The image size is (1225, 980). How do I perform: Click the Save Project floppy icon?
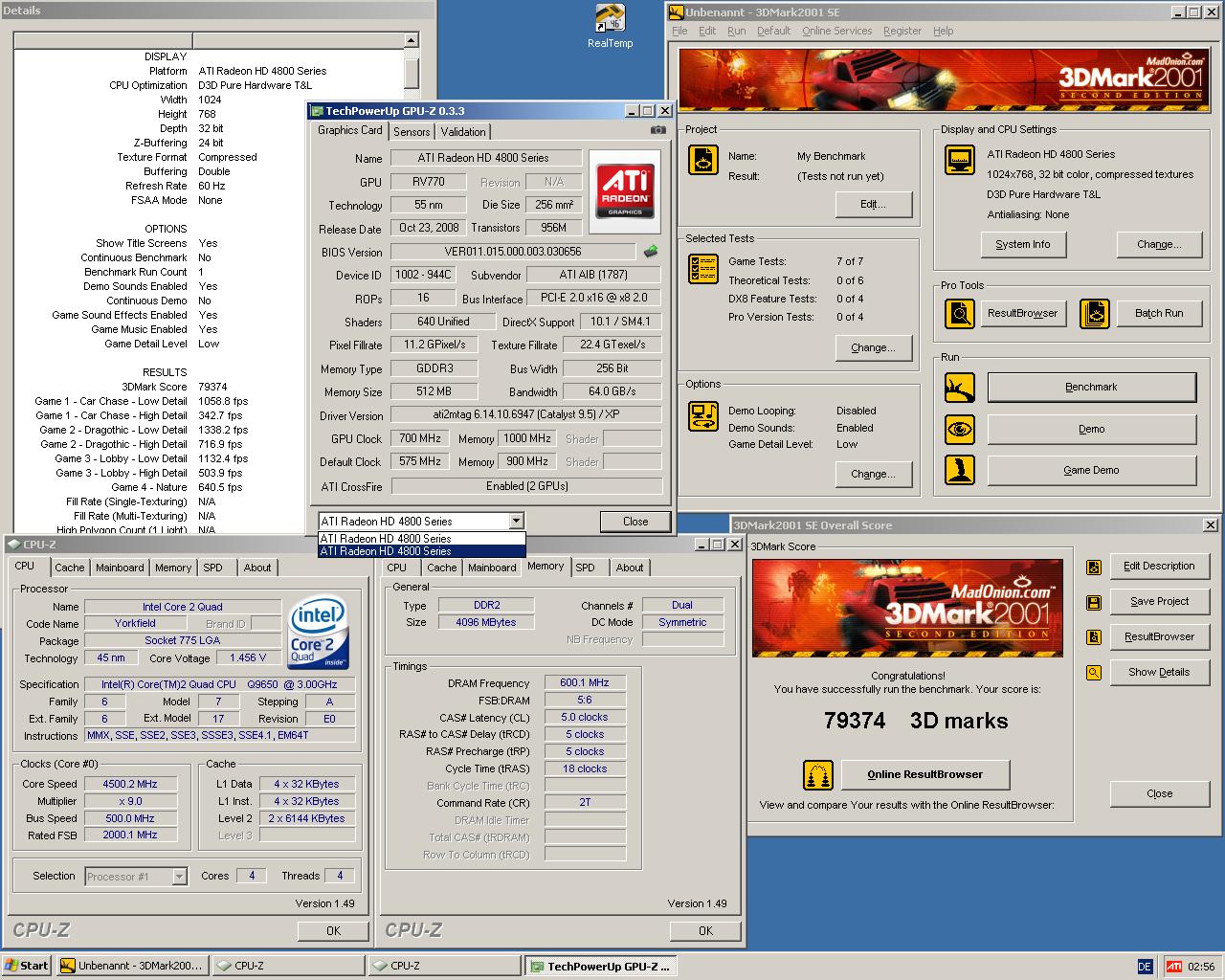pos(1094,602)
